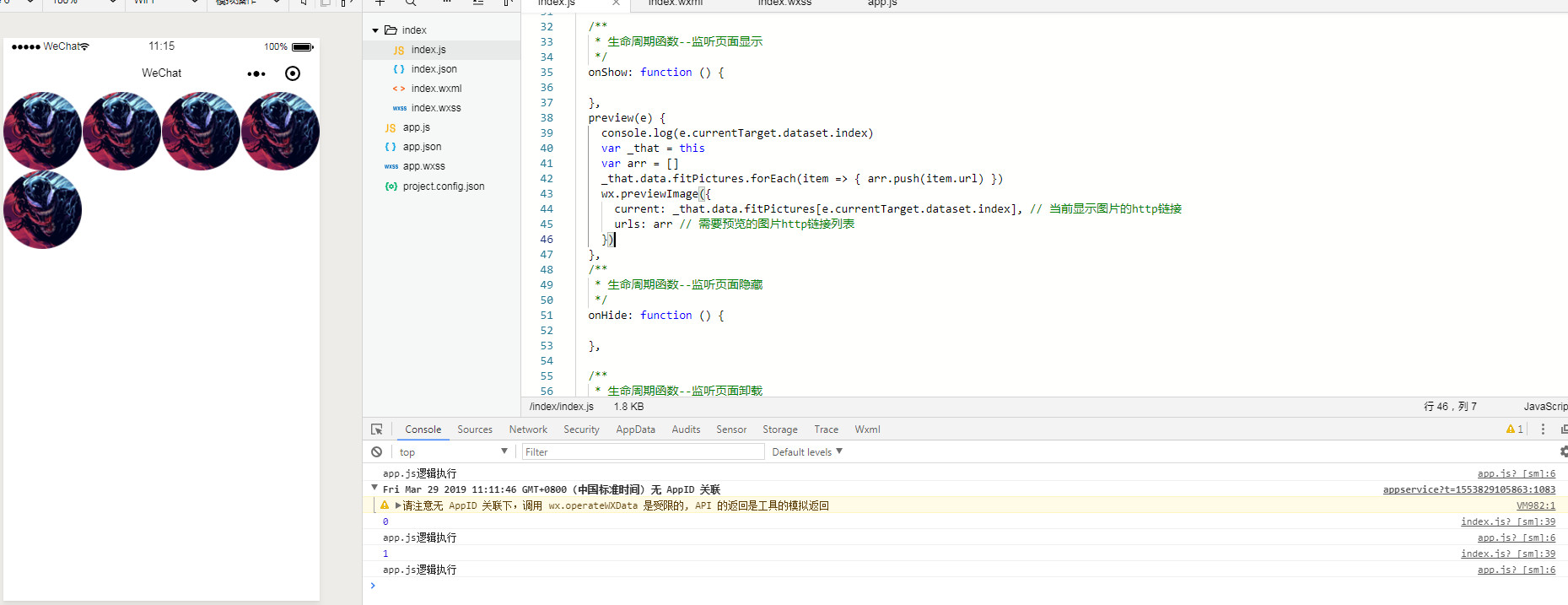Follow index.js:39 link beside output 1
Viewport: 1568px width, 605px height.
pyautogui.click(x=1508, y=554)
